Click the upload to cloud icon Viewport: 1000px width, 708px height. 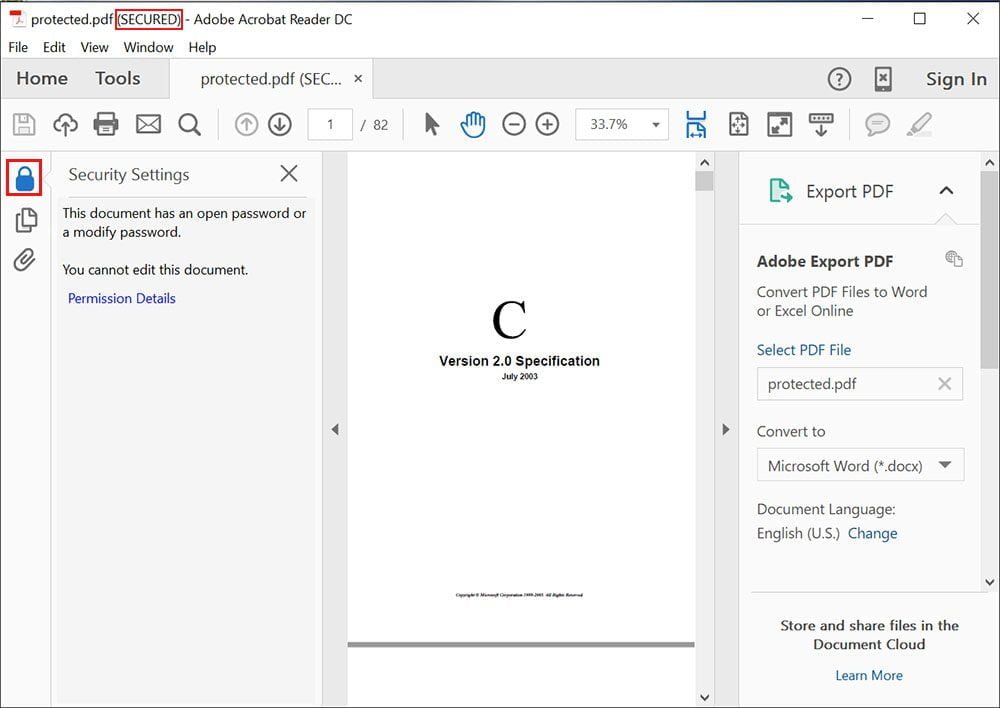(65, 124)
